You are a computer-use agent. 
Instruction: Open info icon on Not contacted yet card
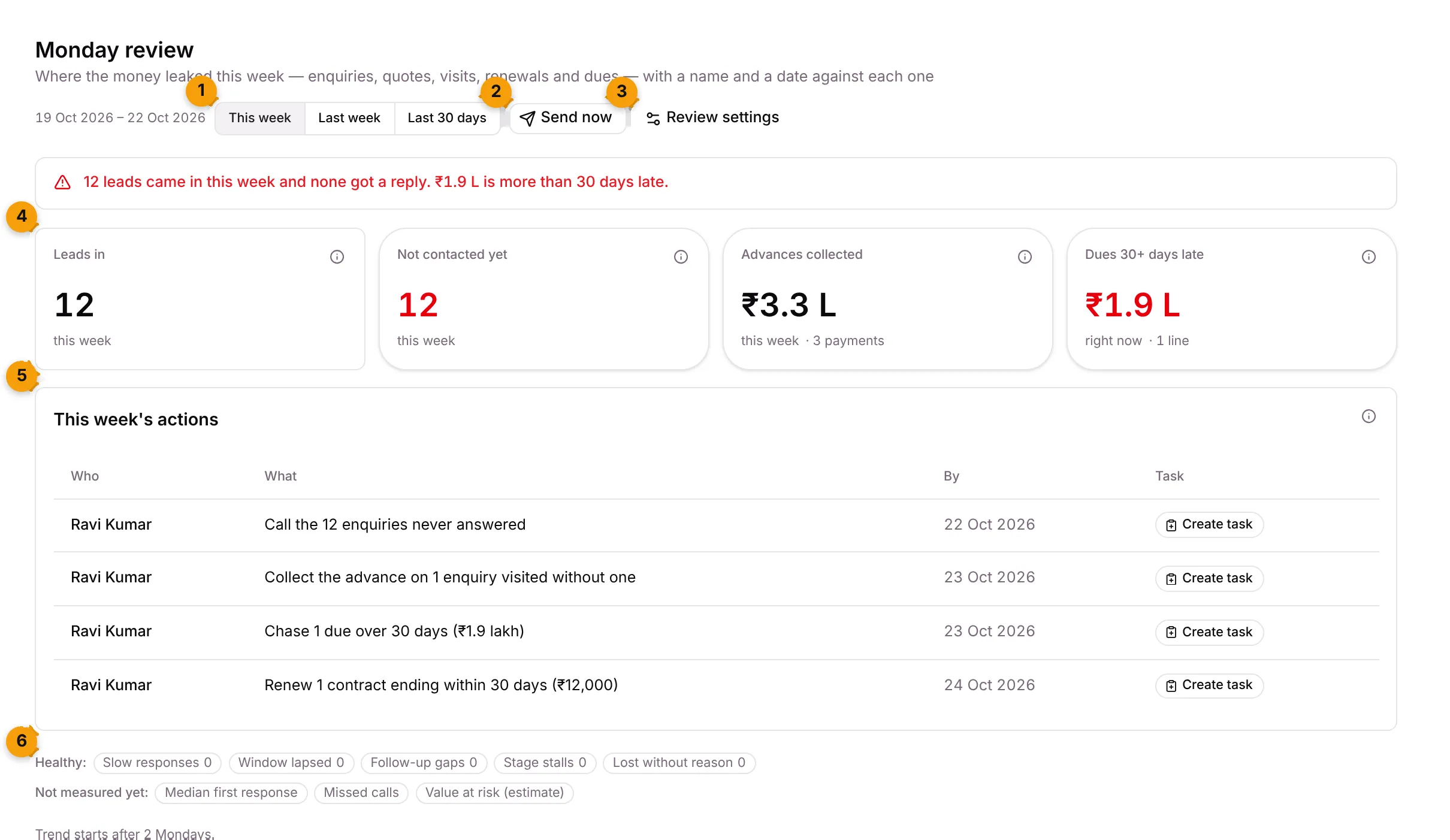point(681,256)
